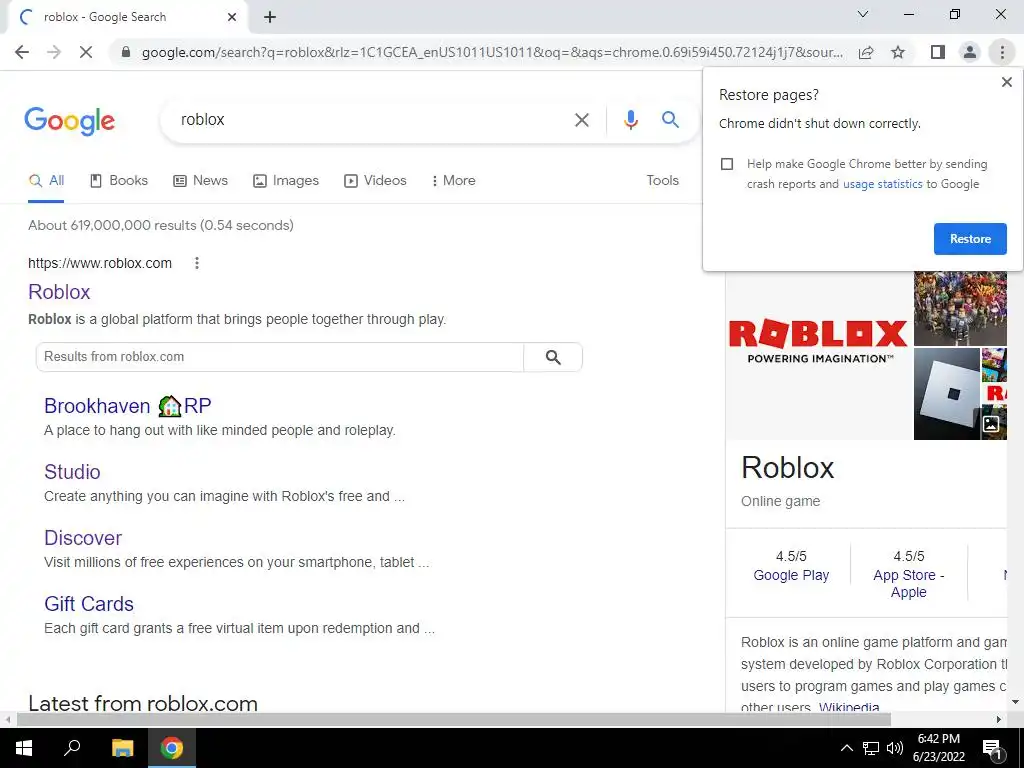Share this page icon in address bar

[866, 52]
